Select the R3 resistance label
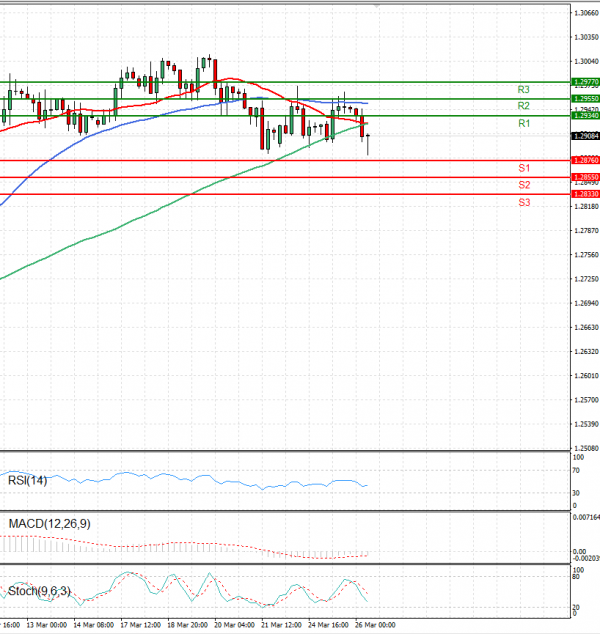The height and width of the screenshot is (634, 600). tap(523, 89)
